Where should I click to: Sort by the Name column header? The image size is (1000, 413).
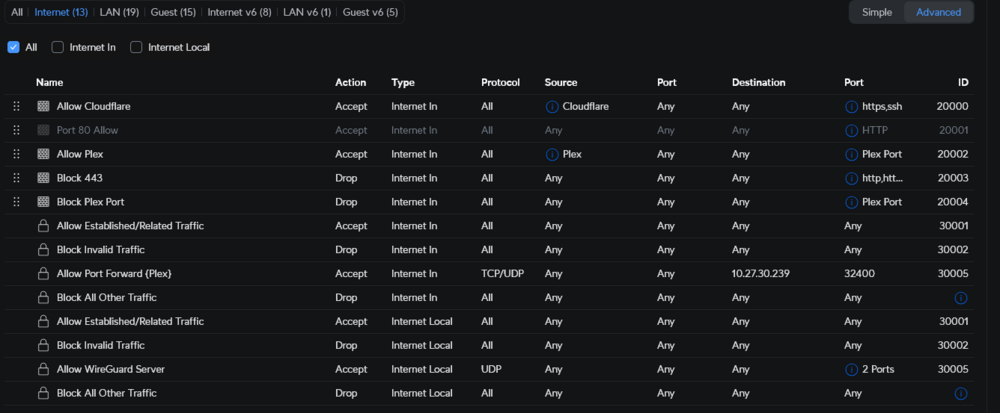[49, 82]
